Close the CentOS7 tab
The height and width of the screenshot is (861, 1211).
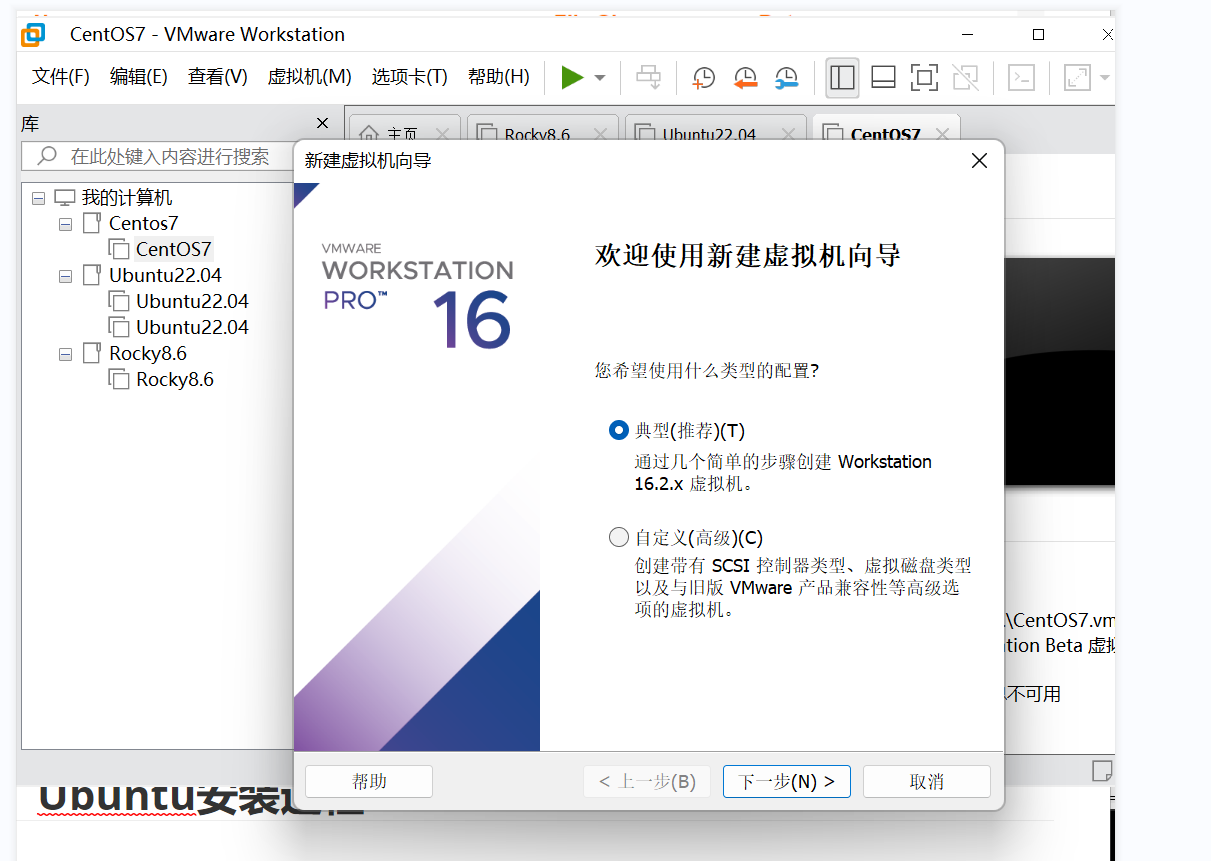(x=941, y=133)
